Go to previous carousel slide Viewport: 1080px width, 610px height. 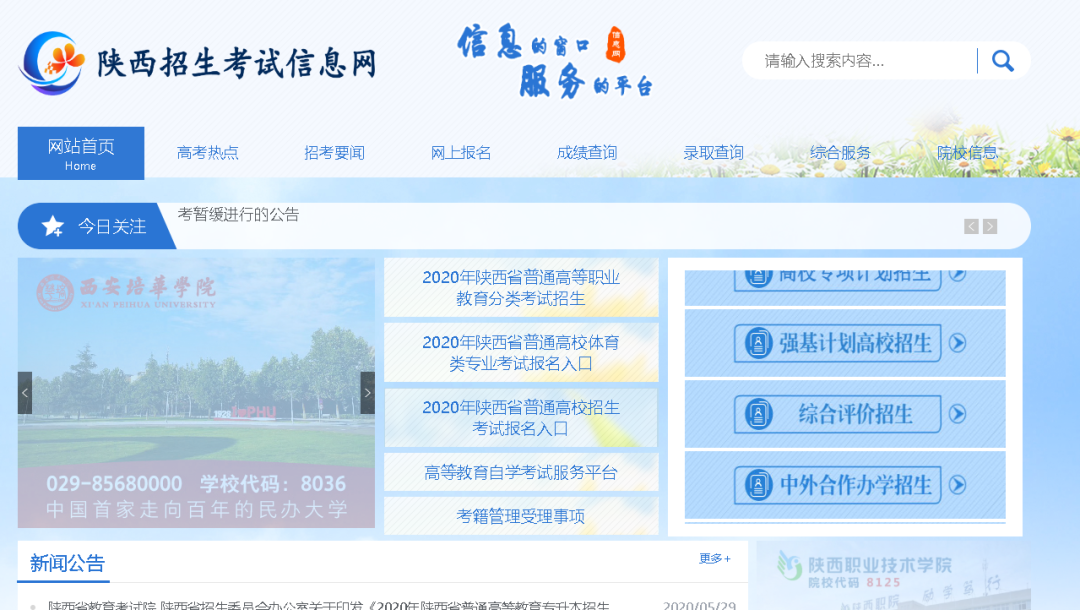(x=25, y=393)
